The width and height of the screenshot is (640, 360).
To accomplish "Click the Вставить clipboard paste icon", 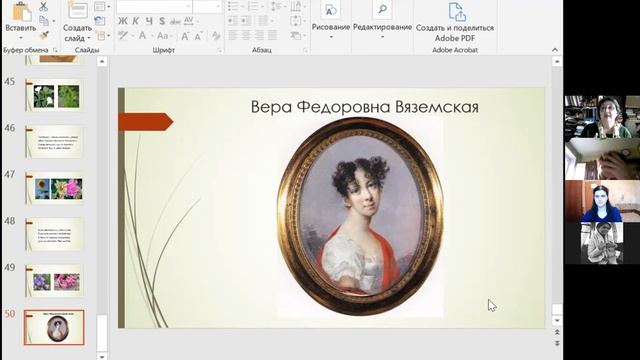I will 22,11.
